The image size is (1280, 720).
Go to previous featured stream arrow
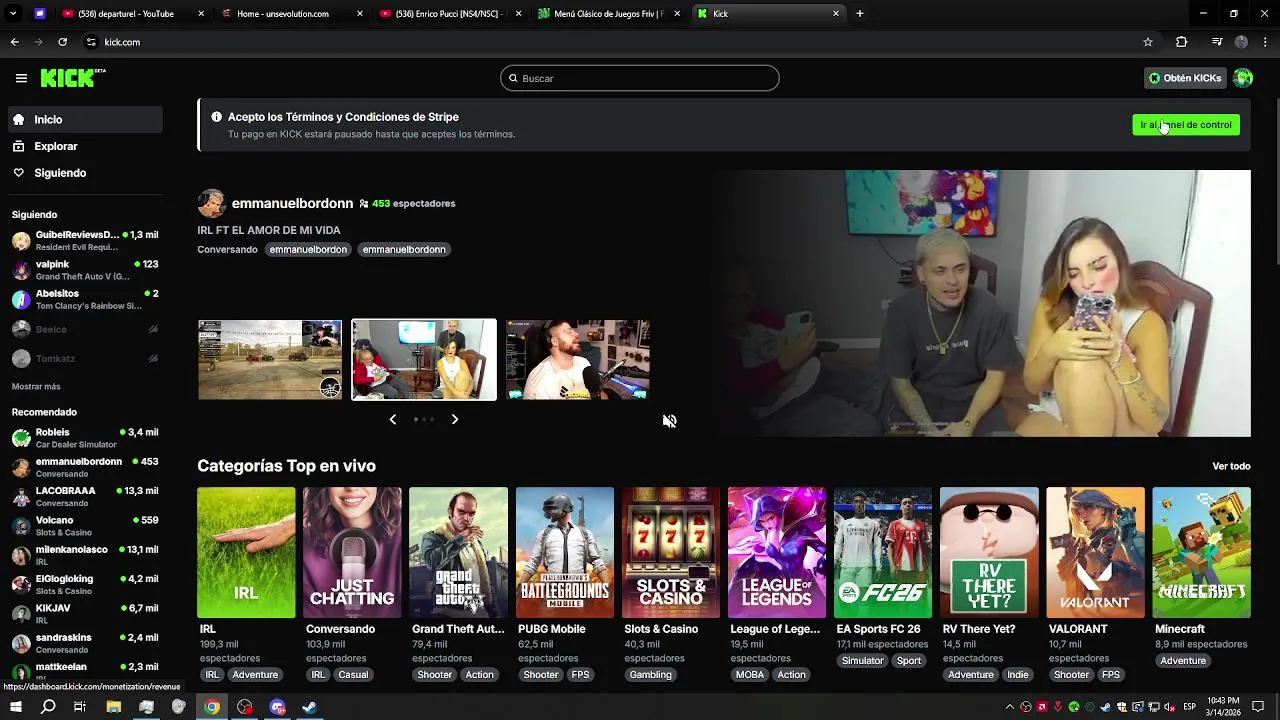pos(393,419)
